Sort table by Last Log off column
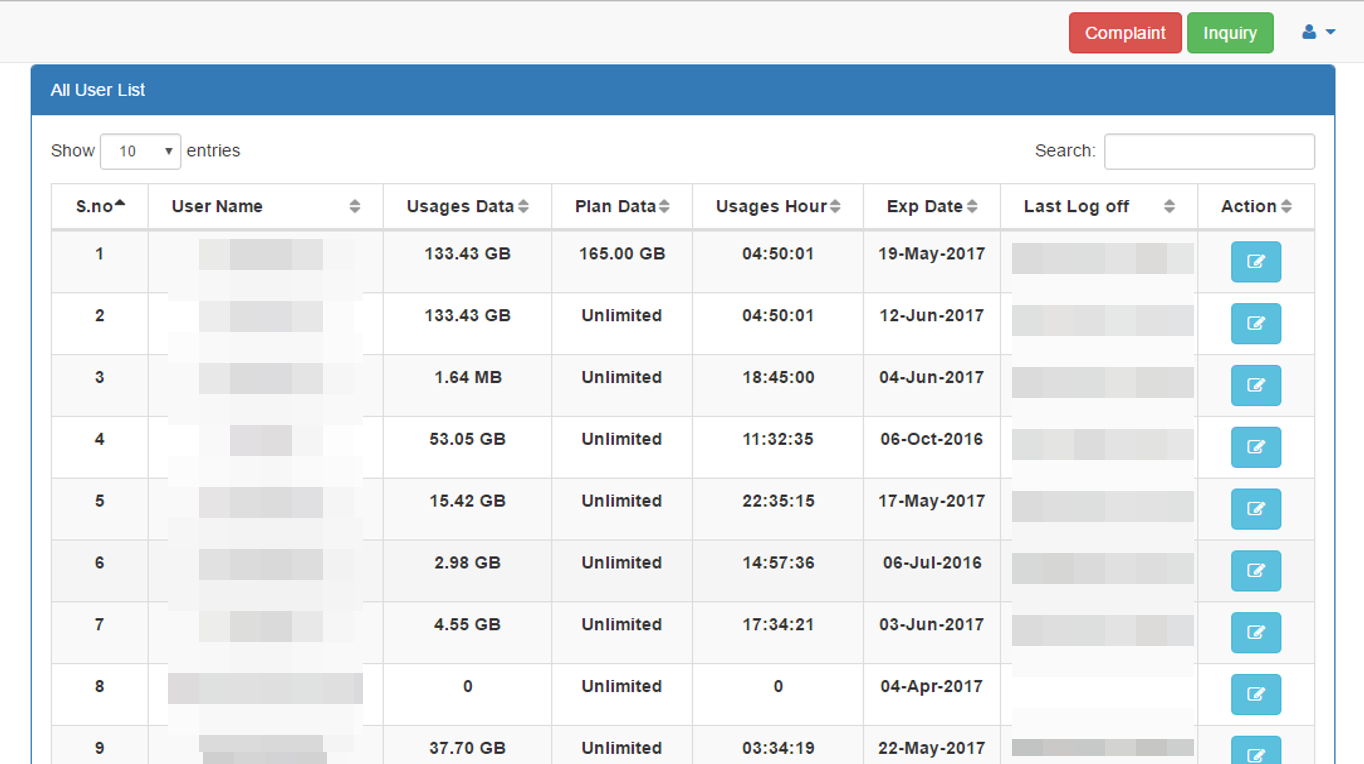Viewport: 1364px width, 764px height. coord(1099,206)
